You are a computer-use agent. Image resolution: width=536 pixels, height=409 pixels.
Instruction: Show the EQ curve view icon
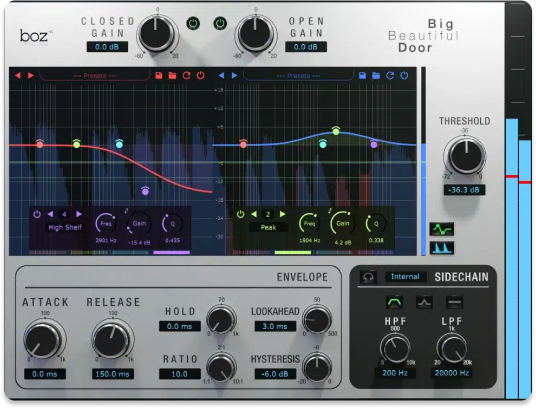[x=442, y=229]
